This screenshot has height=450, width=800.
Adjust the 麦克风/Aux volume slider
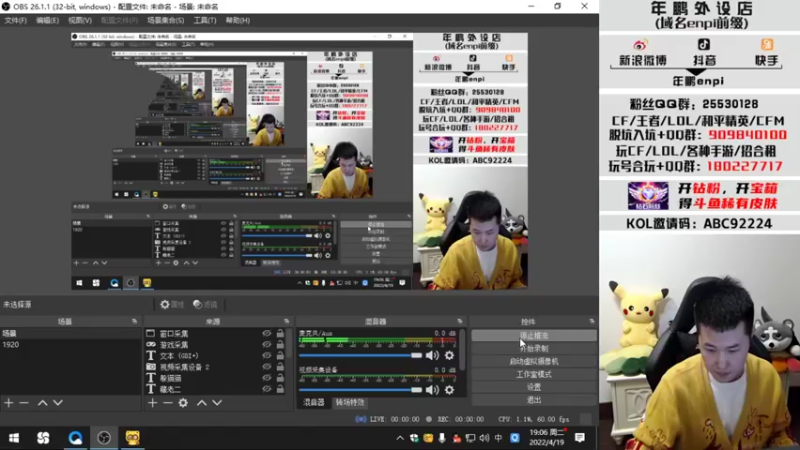tap(360, 356)
